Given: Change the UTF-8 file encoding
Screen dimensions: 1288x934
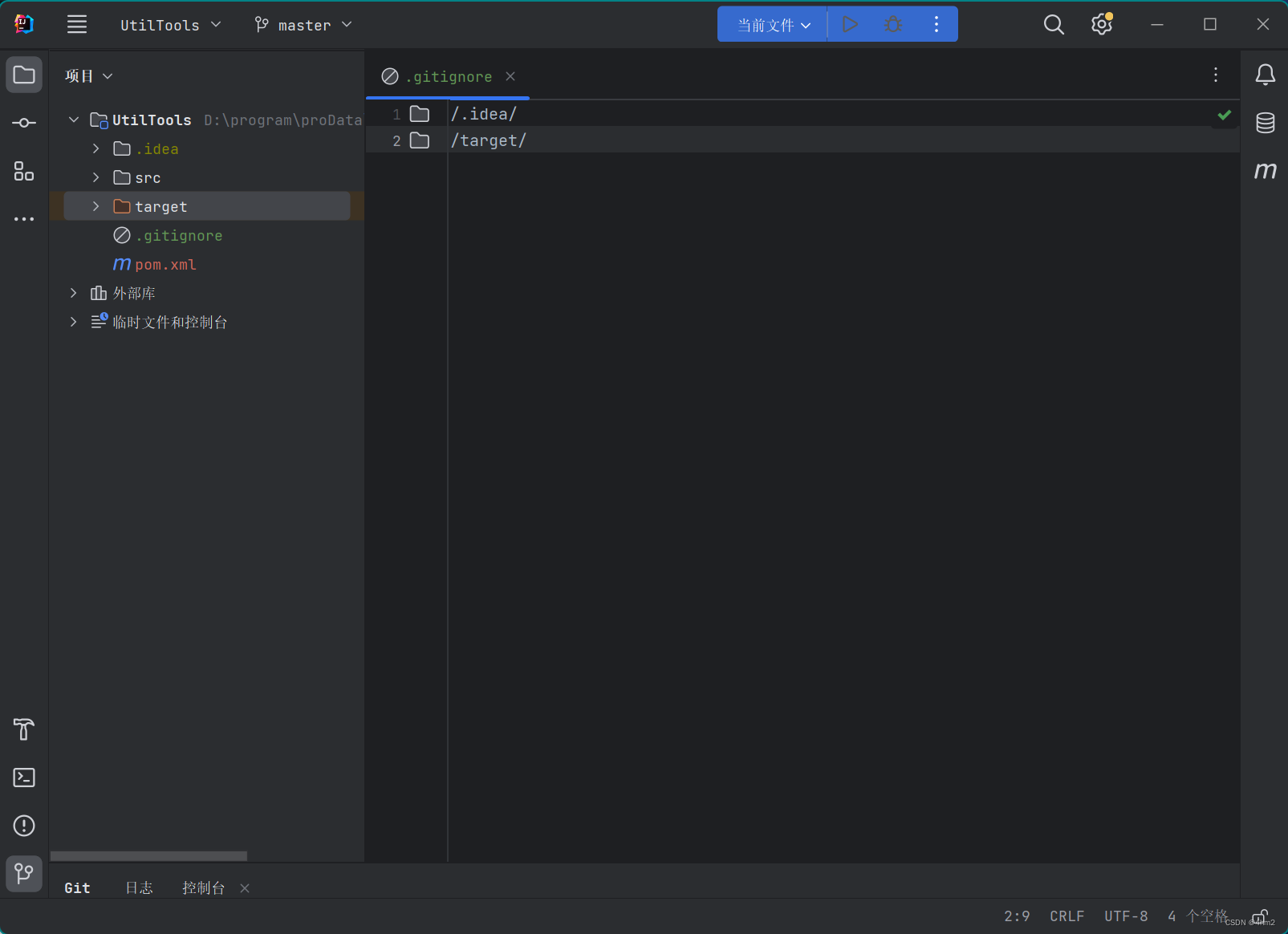Looking at the screenshot, I should [x=1126, y=916].
